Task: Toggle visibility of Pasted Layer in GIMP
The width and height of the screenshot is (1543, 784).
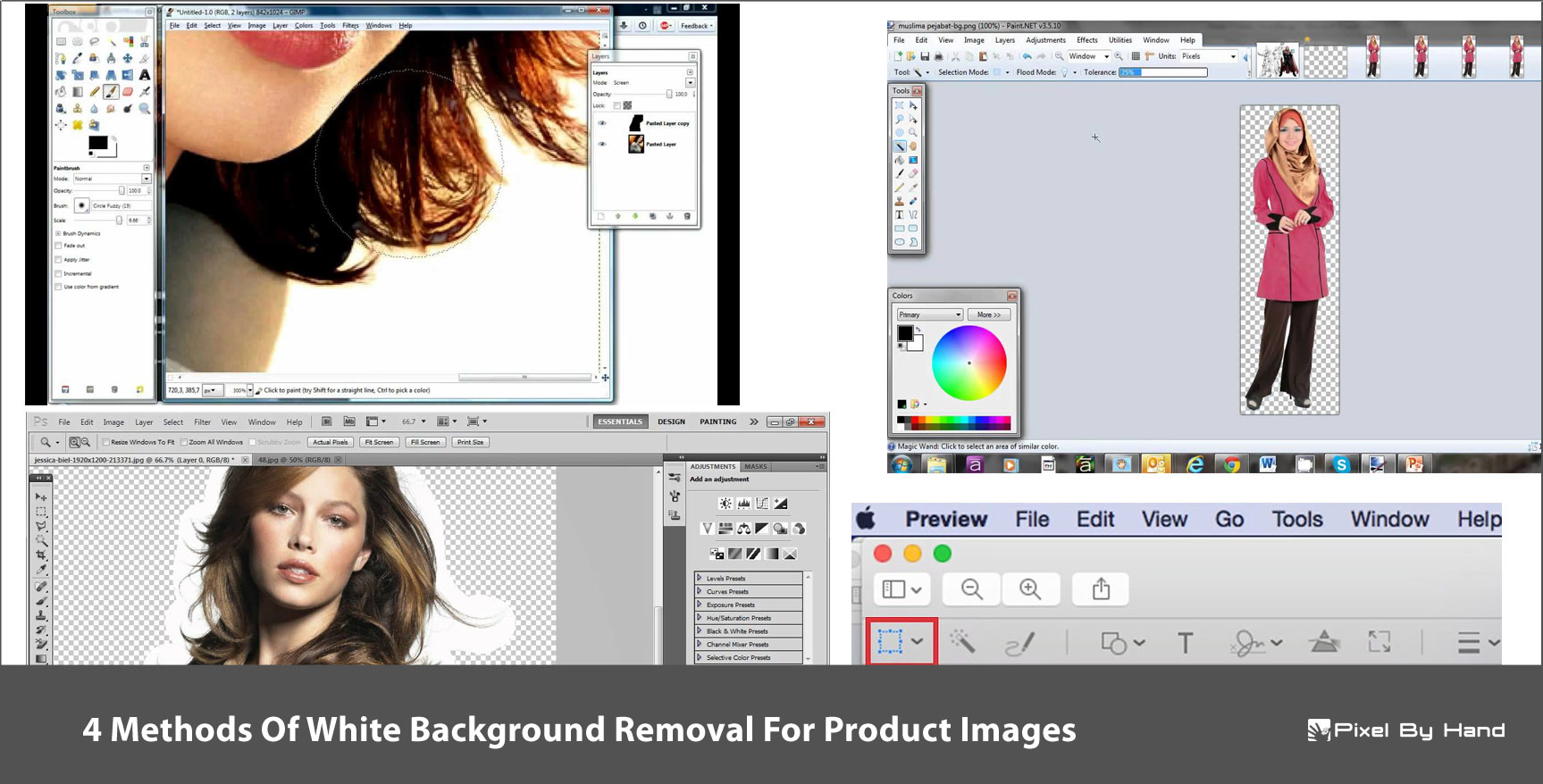Action: 602,144
